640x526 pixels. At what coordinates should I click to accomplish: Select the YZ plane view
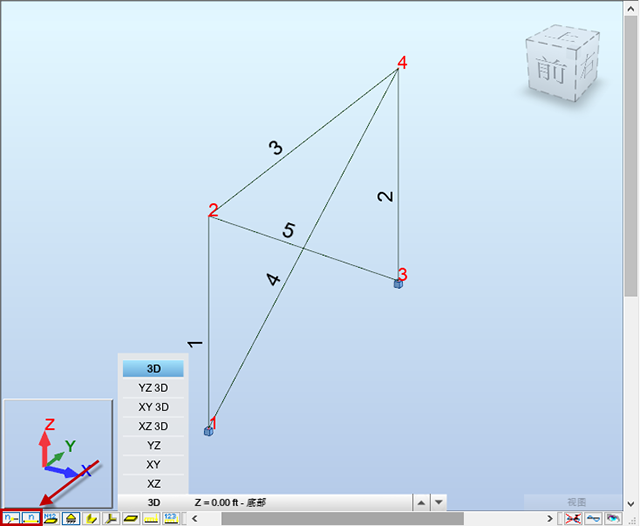(153, 445)
